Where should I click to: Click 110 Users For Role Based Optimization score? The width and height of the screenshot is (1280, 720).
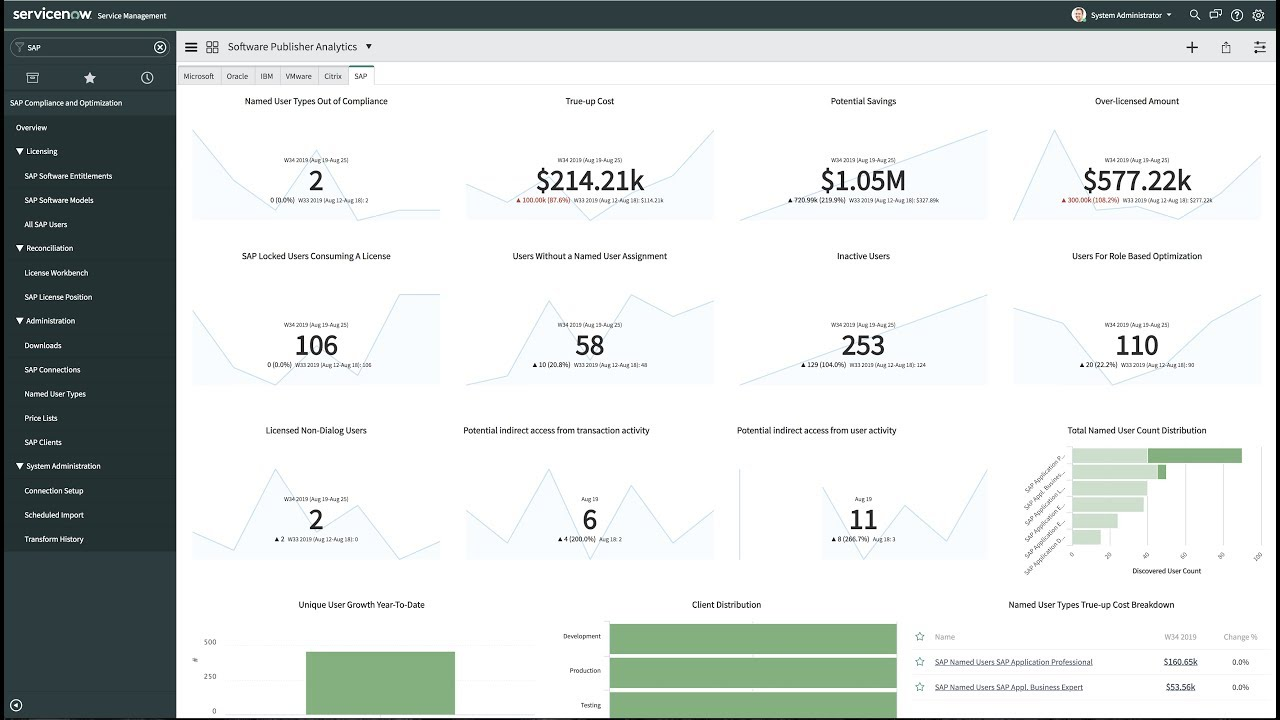(x=1137, y=345)
